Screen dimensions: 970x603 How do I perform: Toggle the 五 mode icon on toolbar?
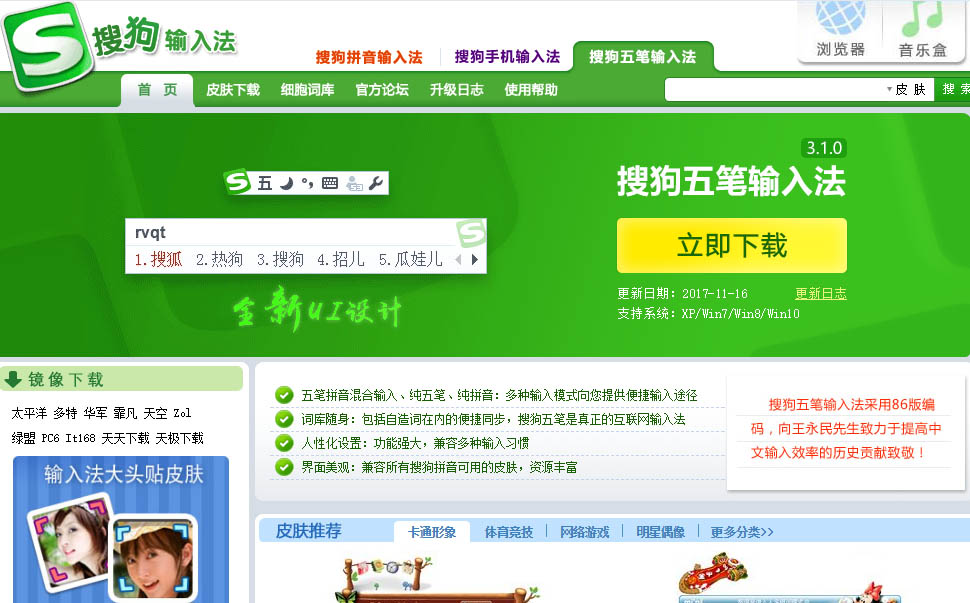click(265, 183)
